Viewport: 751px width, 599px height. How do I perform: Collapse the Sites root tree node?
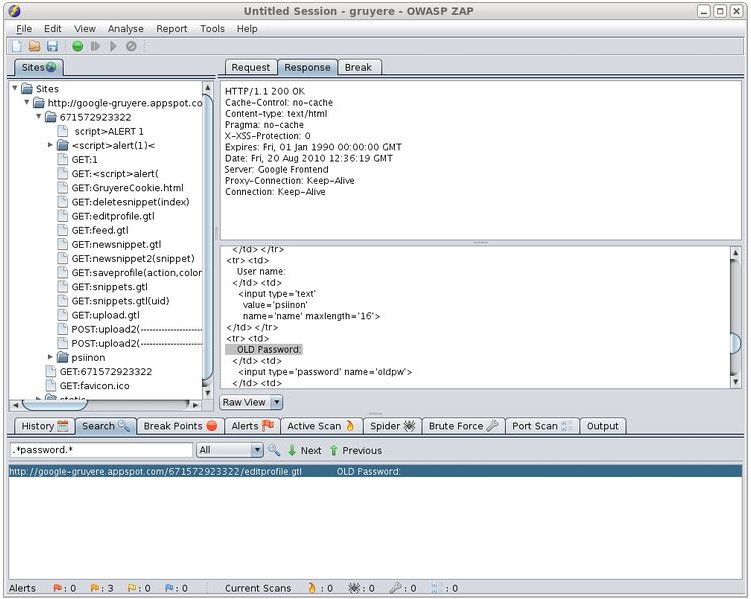coord(14,89)
